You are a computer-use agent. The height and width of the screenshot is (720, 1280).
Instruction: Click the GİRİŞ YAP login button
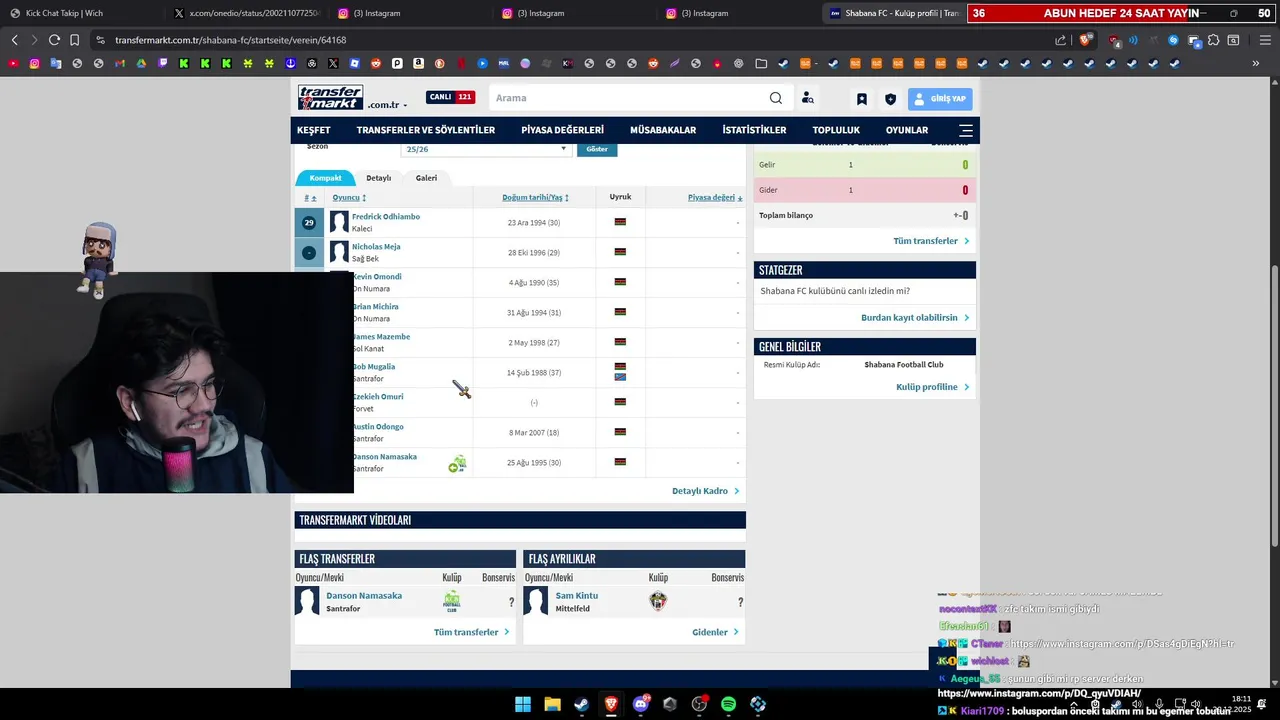[x=940, y=99]
